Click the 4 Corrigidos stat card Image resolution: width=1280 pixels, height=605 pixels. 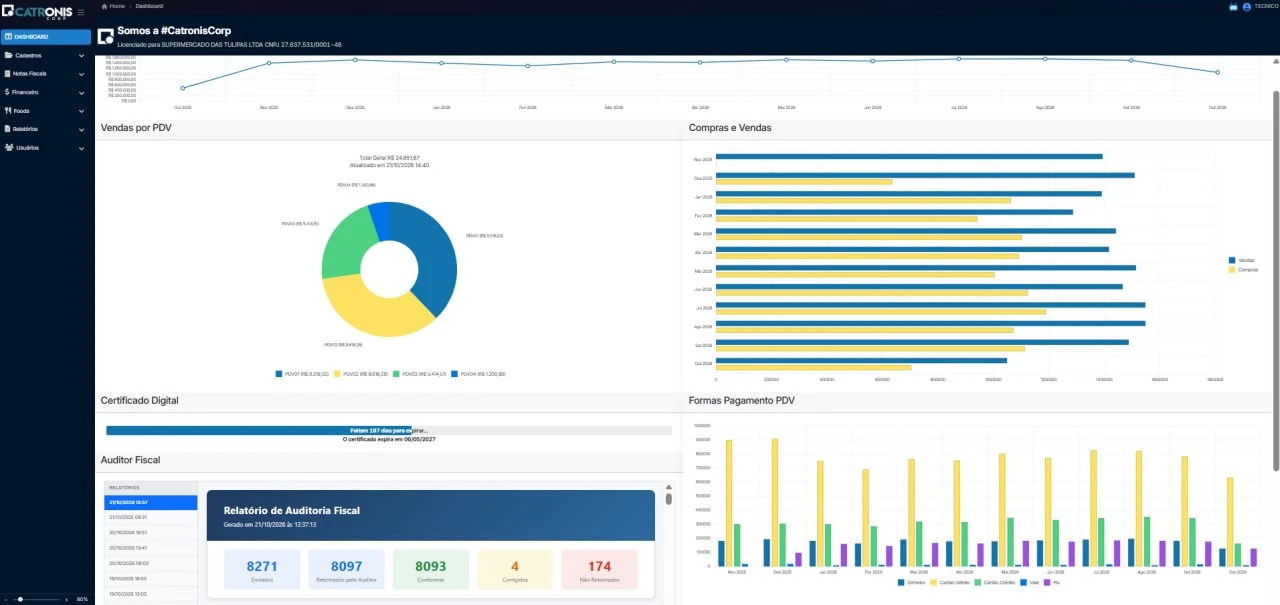[x=515, y=569]
